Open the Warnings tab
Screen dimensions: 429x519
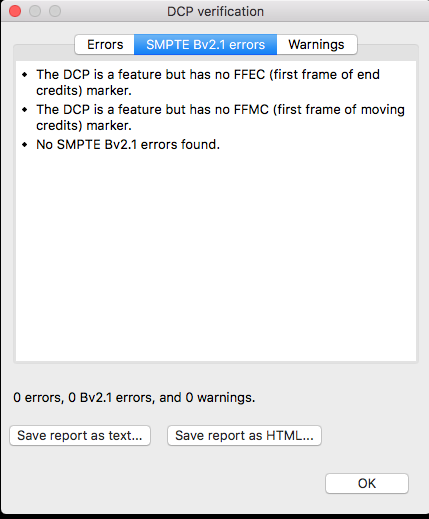[x=317, y=45]
